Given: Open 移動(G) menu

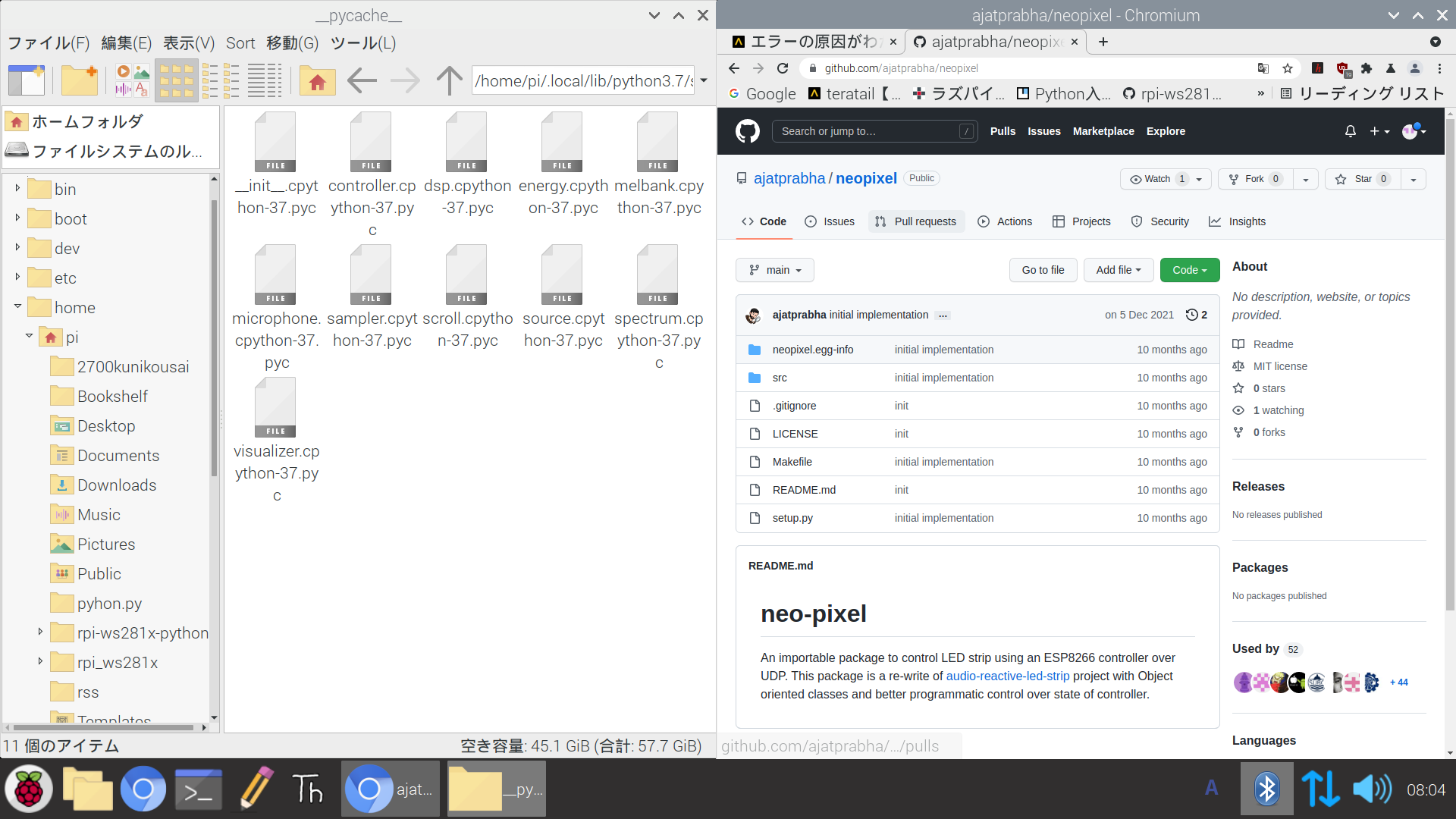Looking at the screenshot, I should coord(293,43).
